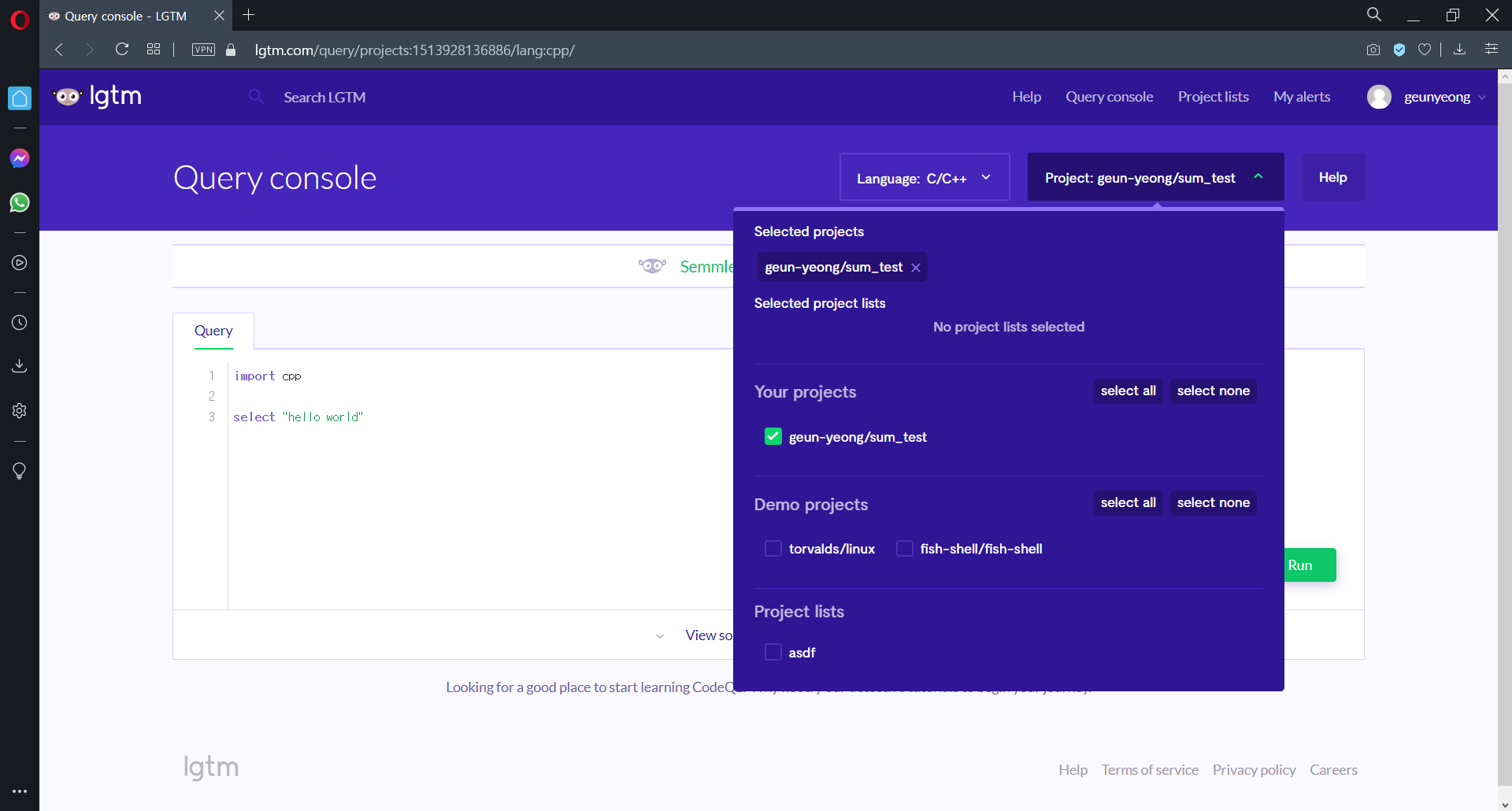
Task: Click the lightbulb tips sidebar icon
Action: pyautogui.click(x=20, y=471)
